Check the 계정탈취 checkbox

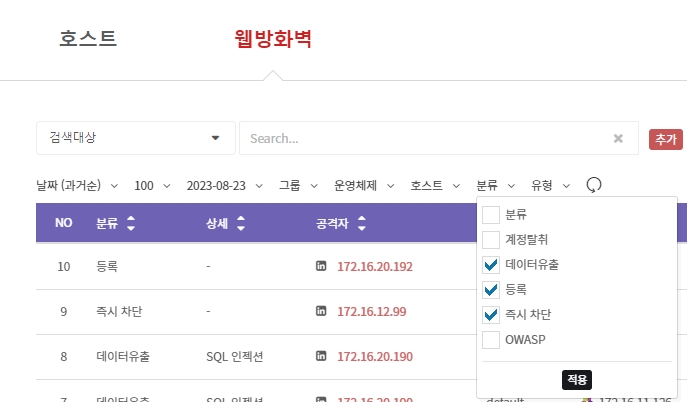pyautogui.click(x=491, y=240)
